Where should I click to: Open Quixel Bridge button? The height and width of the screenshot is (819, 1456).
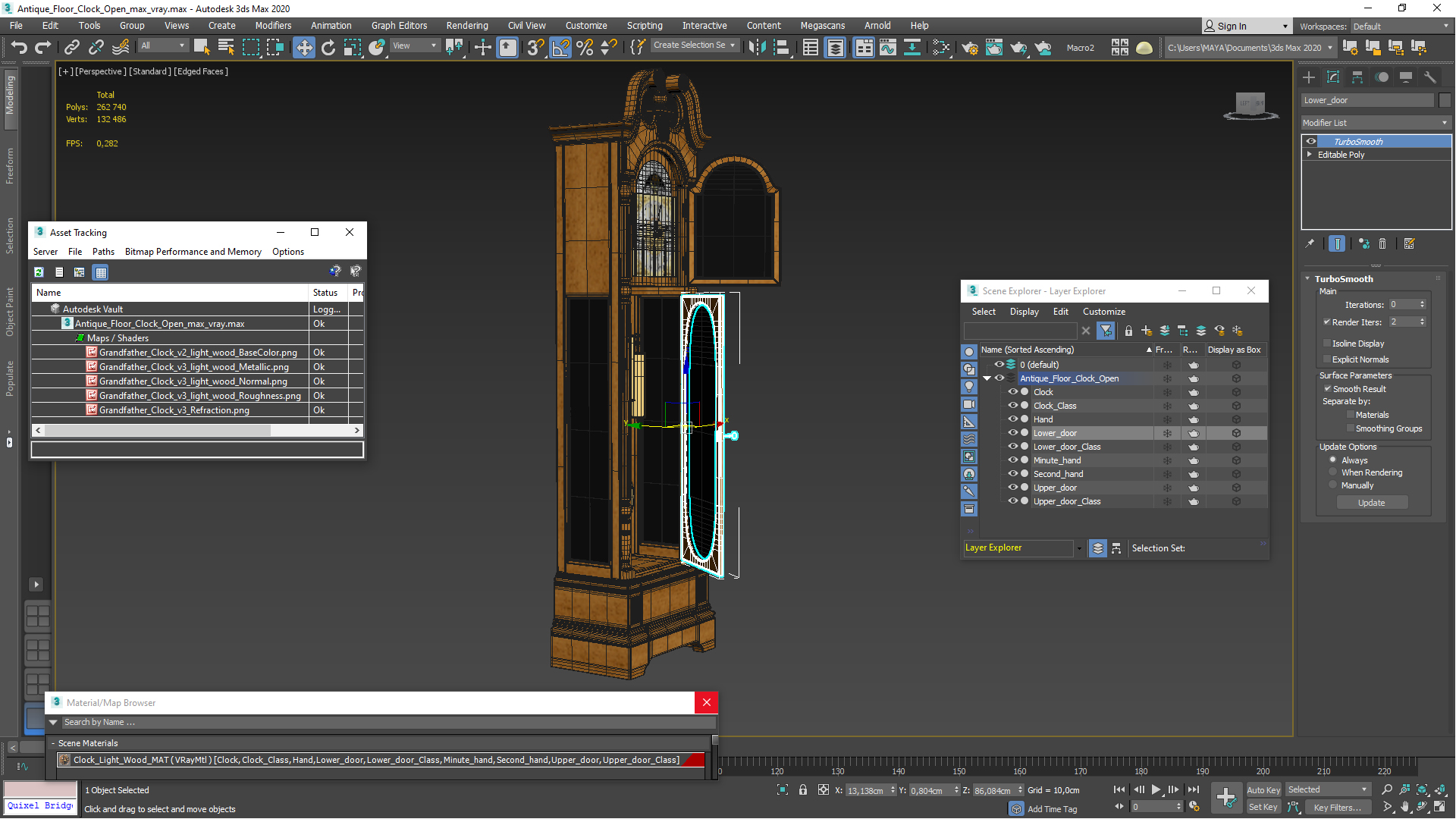40,805
